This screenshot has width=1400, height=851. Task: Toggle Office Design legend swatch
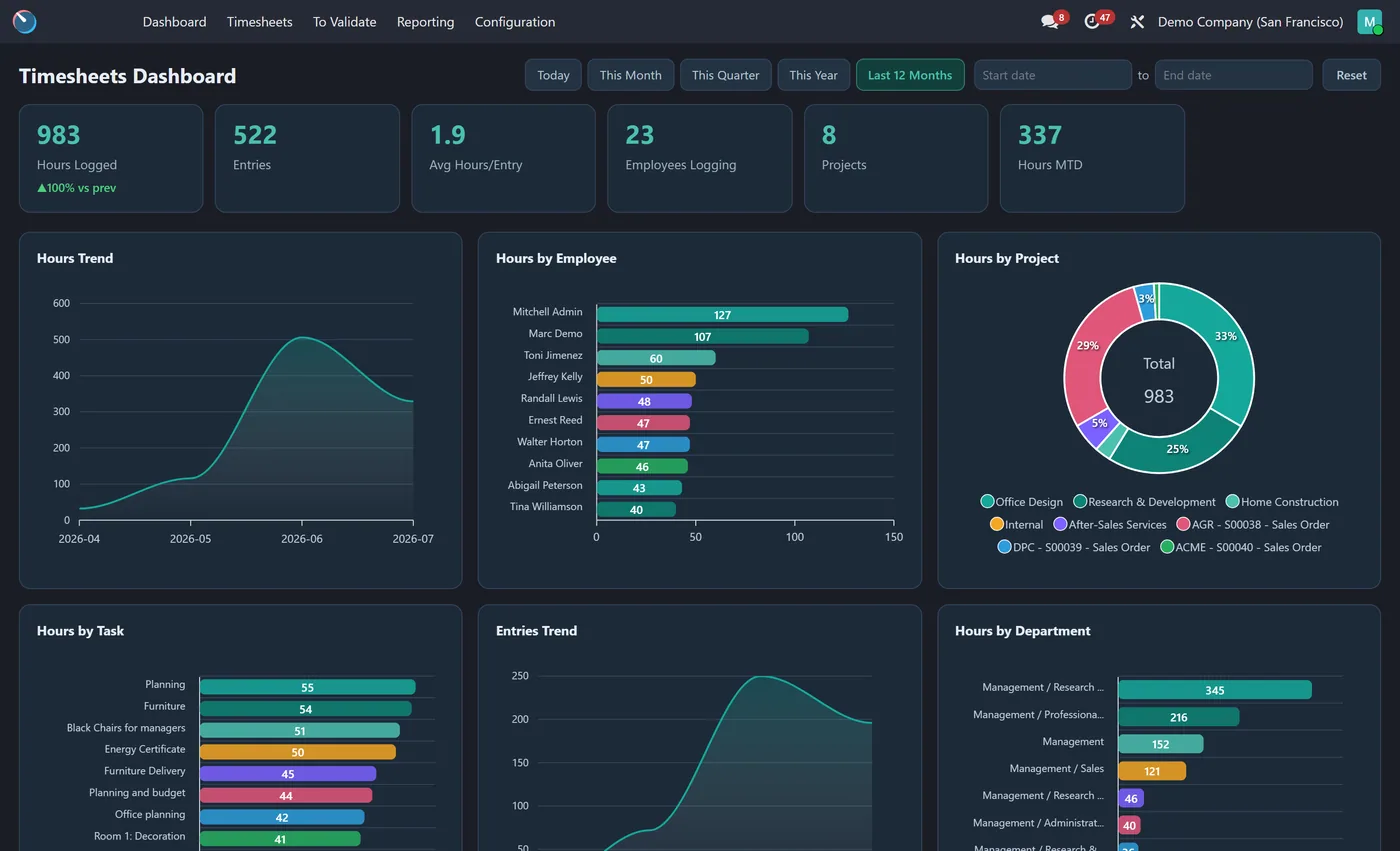(x=987, y=502)
